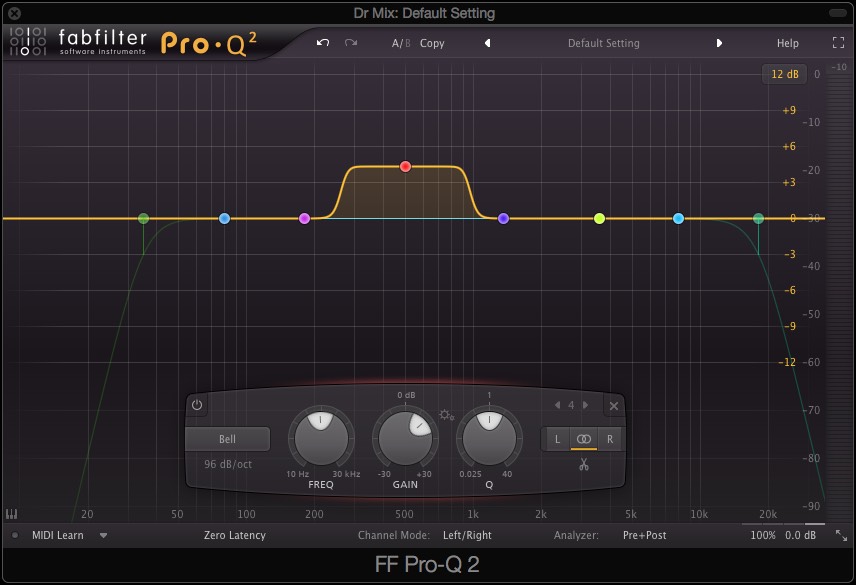Screen dimensions: 856x585
Task: Open the Bell filter shape dropdown
Action: pyautogui.click(x=228, y=439)
